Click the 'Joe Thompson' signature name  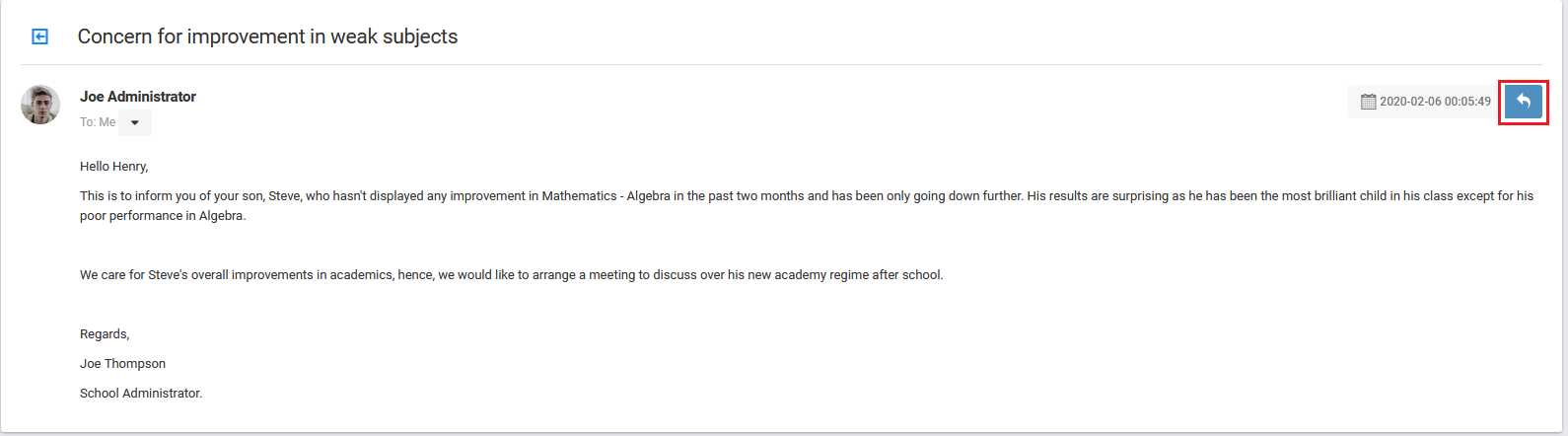pos(122,364)
